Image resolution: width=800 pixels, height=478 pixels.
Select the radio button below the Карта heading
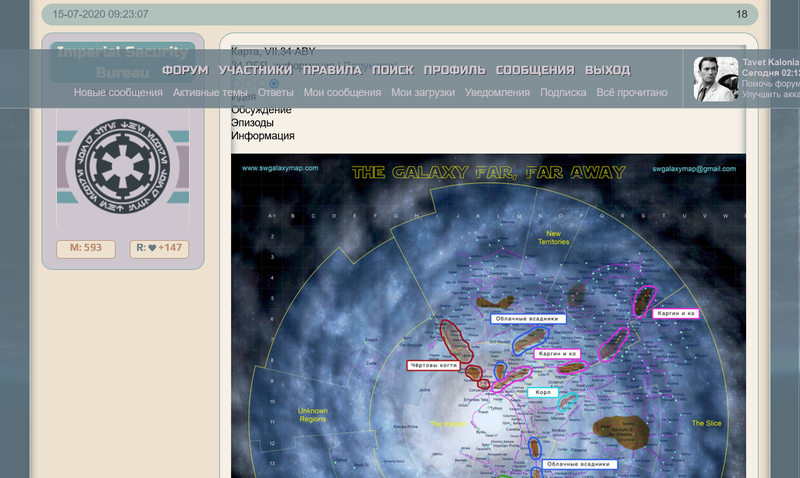(274, 83)
